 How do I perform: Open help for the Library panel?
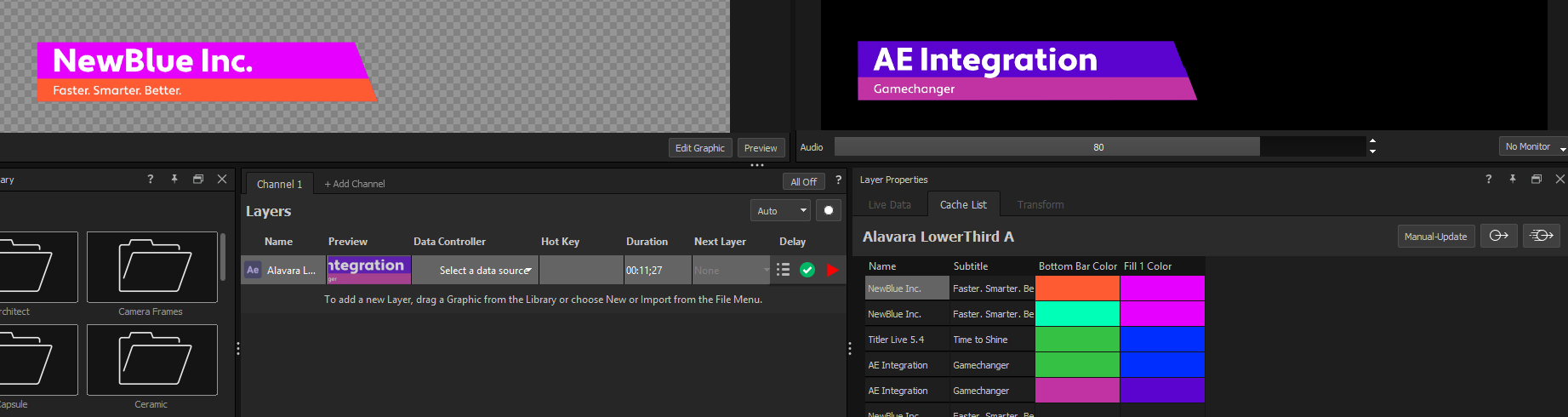pyautogui.click(x=151, y=179)
